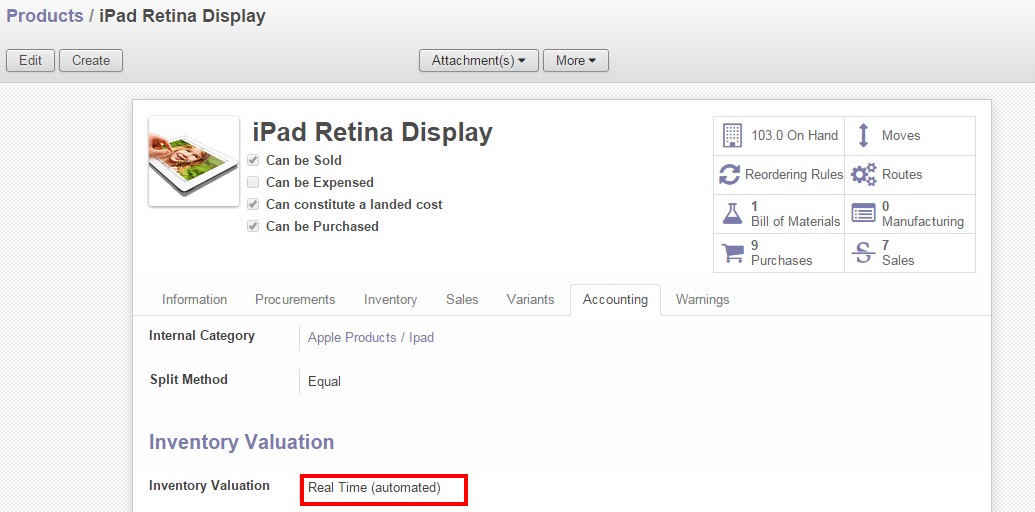Click the Internal Category field label
The height and width of the screenshot is (512, 1035).
(202, 336)
